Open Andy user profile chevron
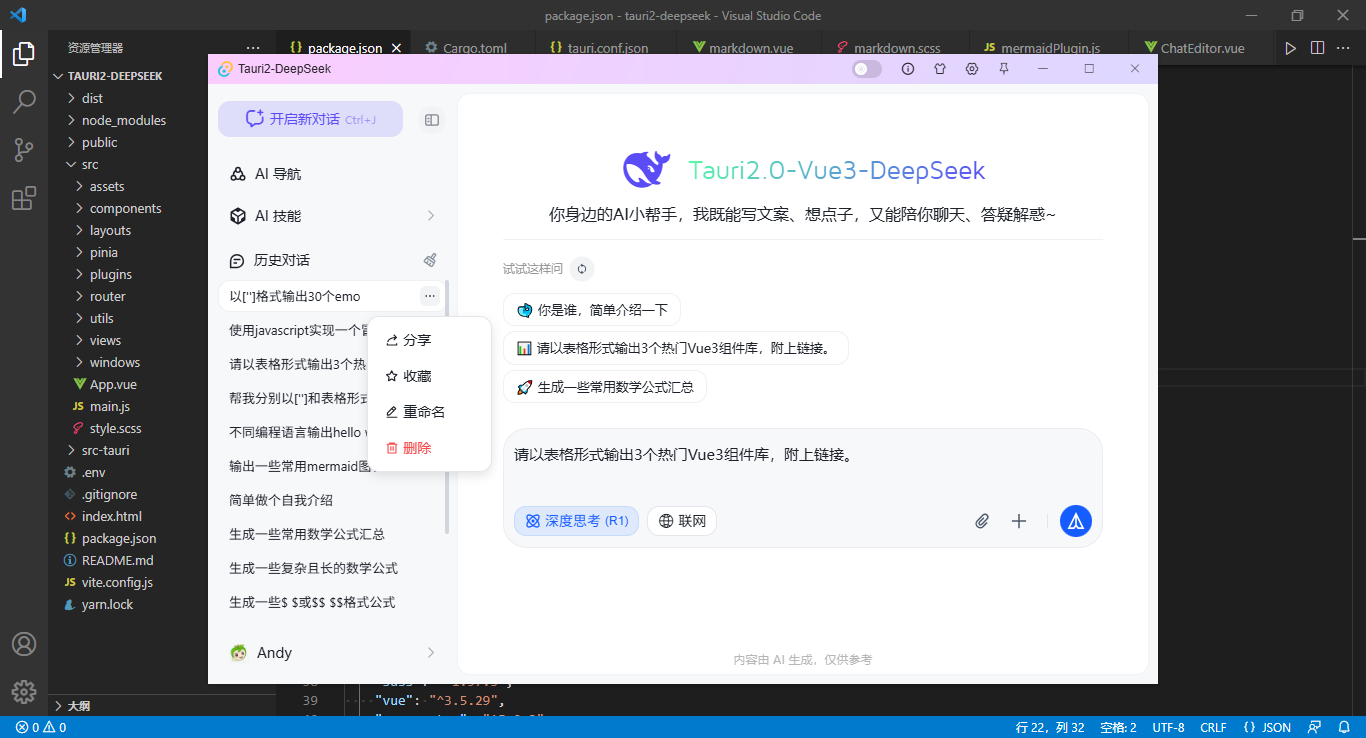The height and width of the screenshot is (738, 1366). (x=431, y=653)
